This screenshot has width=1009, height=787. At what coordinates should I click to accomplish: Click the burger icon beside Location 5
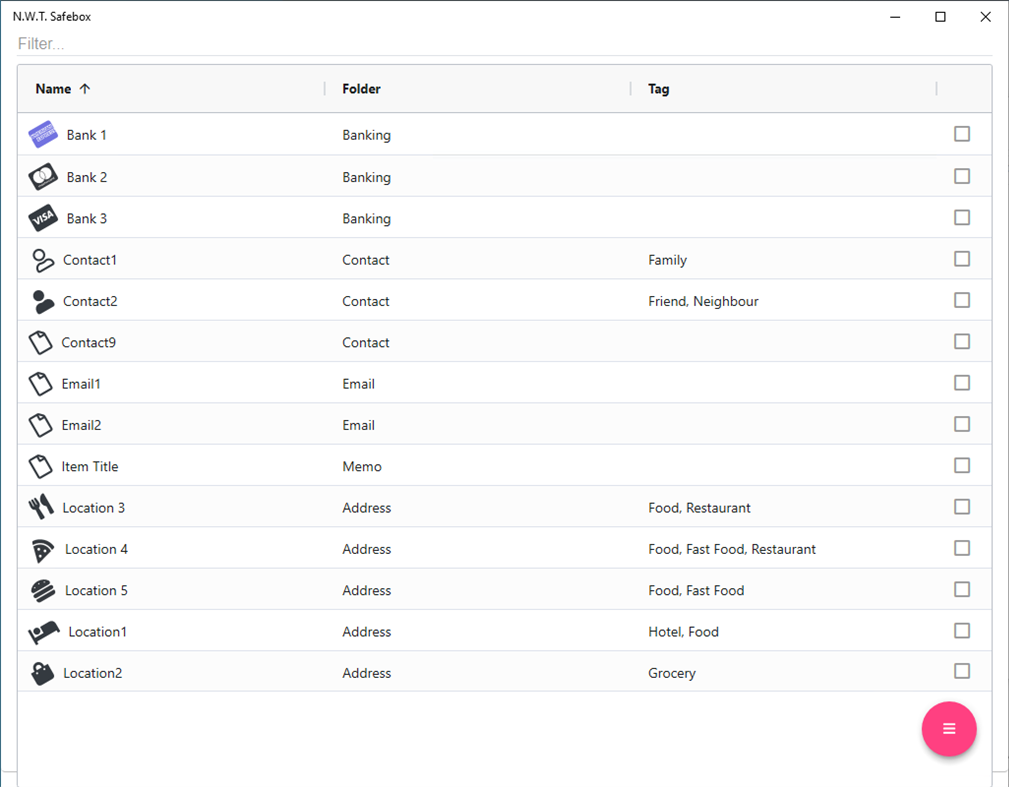click(x=43, y=591)
